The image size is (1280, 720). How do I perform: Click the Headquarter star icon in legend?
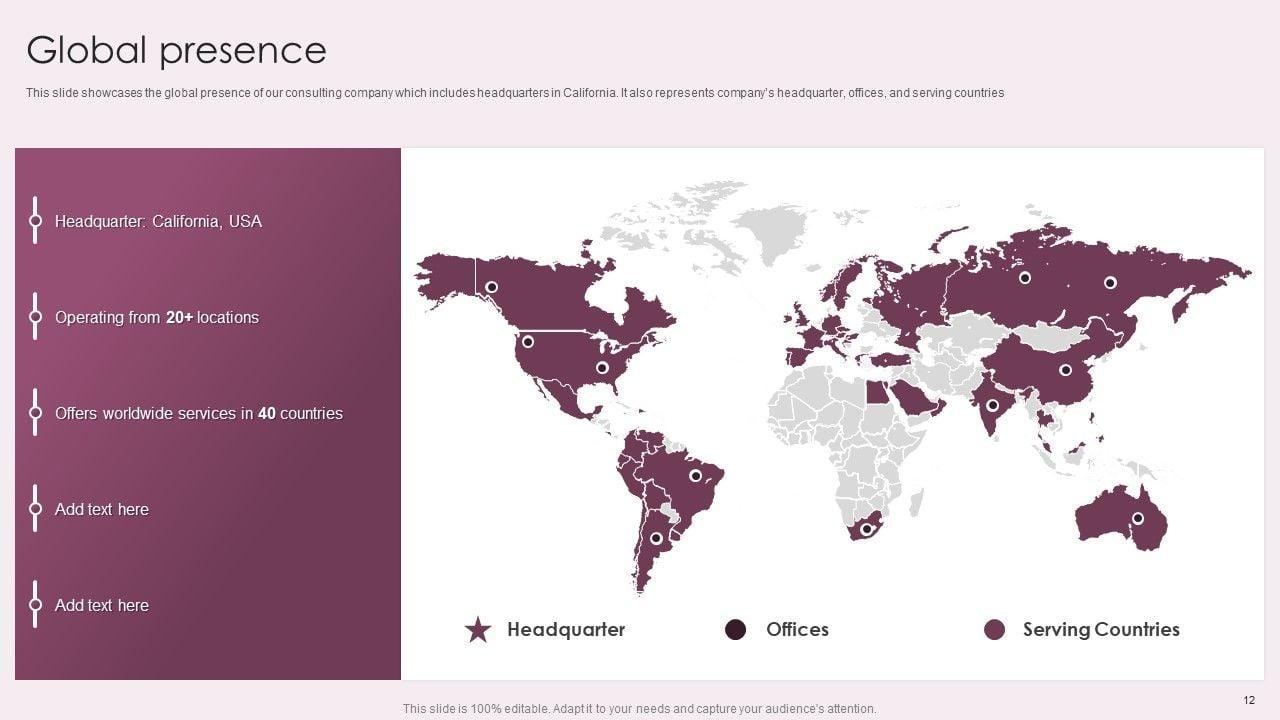click(x=478, y=630)
